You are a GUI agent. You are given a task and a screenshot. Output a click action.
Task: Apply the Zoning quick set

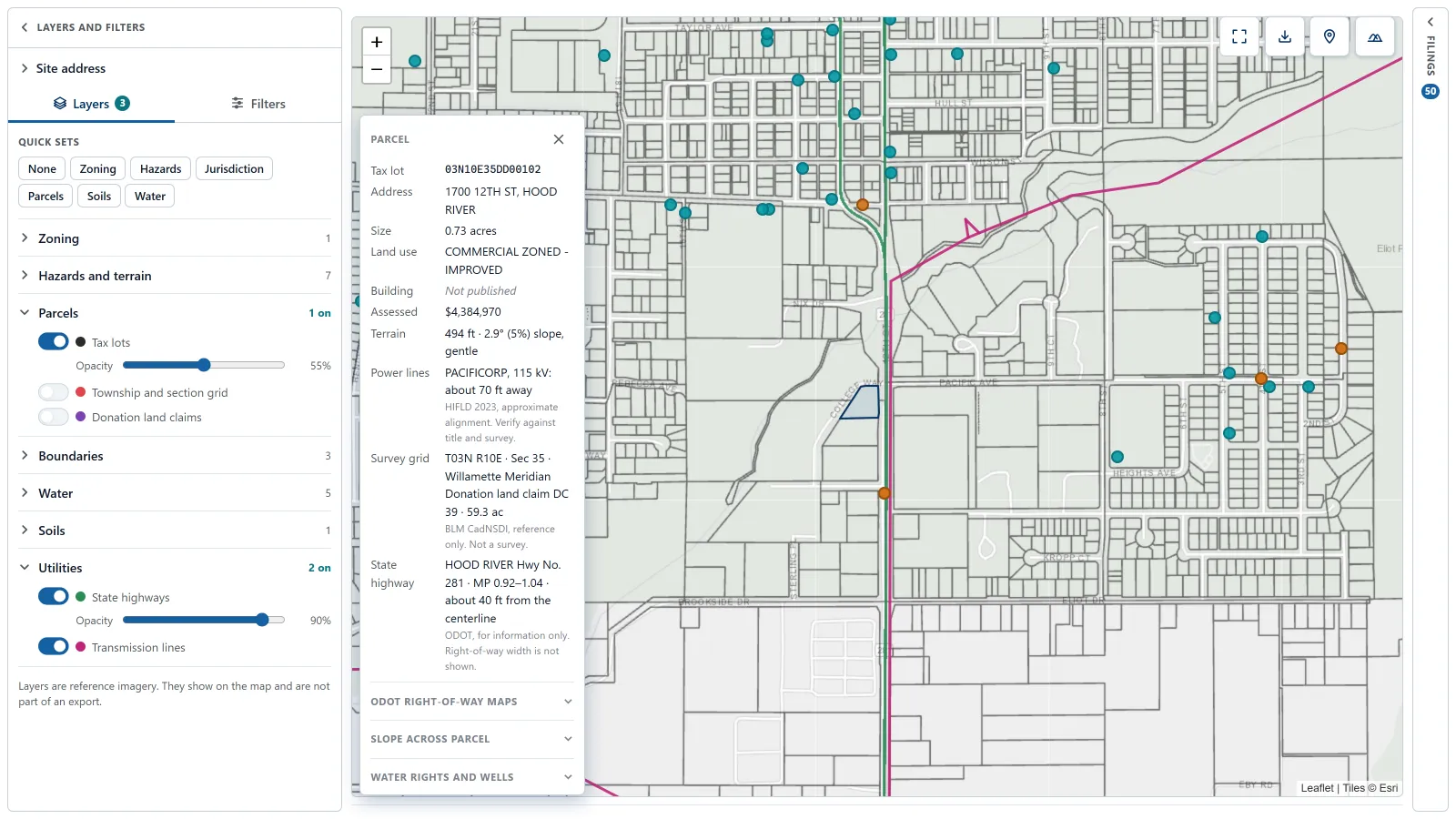tap(97, 168)
